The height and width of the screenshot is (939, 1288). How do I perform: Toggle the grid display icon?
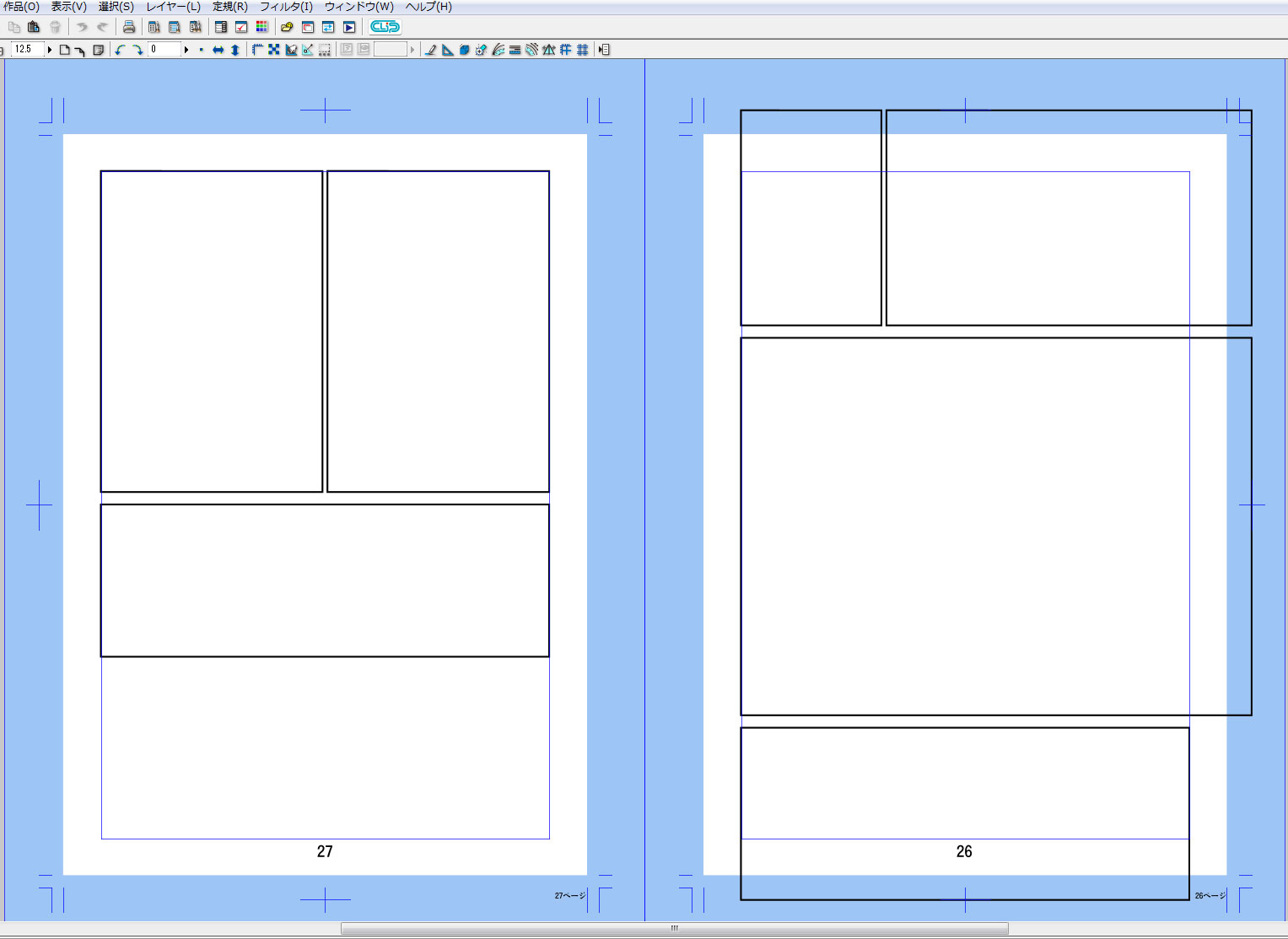(x=583, y=50)
